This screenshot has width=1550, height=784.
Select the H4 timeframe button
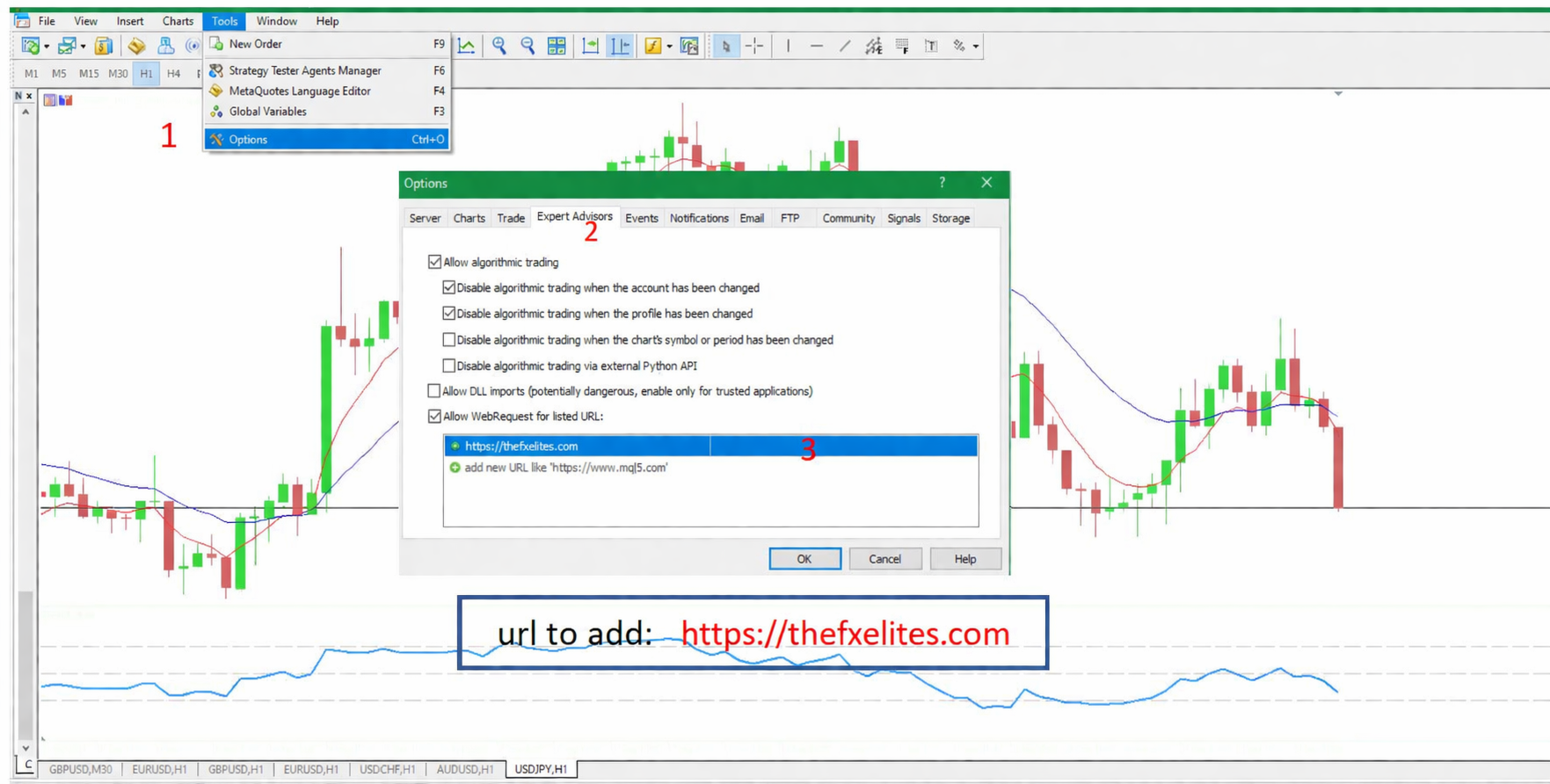[173, 74]
